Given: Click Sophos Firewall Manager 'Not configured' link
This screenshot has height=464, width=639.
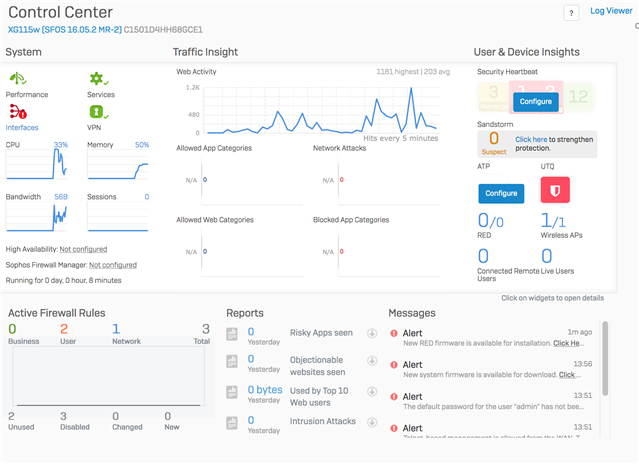Looking at the screenshot, I should point(113,265).
